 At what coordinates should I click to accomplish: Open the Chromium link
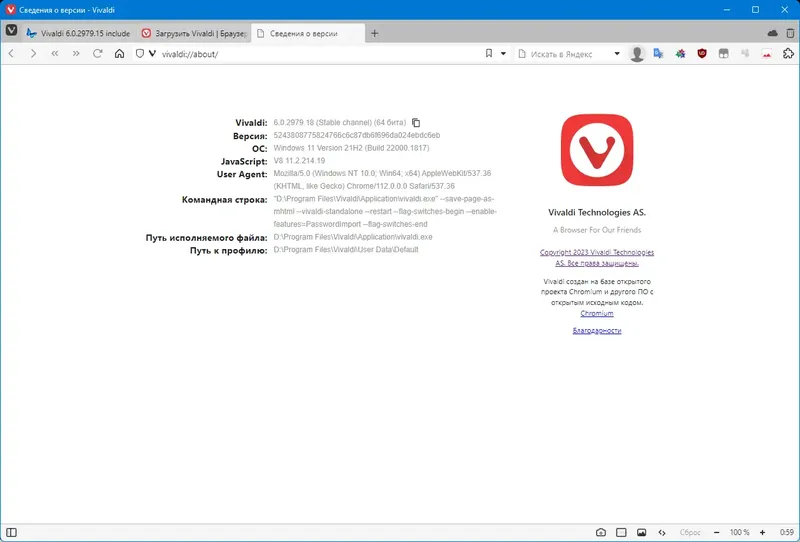(597, 313)
